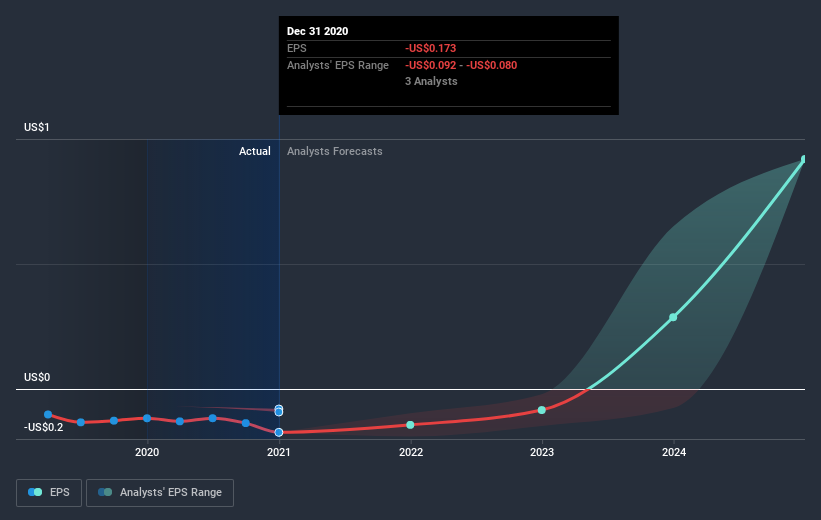This screenshot has width=821, height=520.
Task: Click the 2024 x-axis label
Action: (674, 452)
